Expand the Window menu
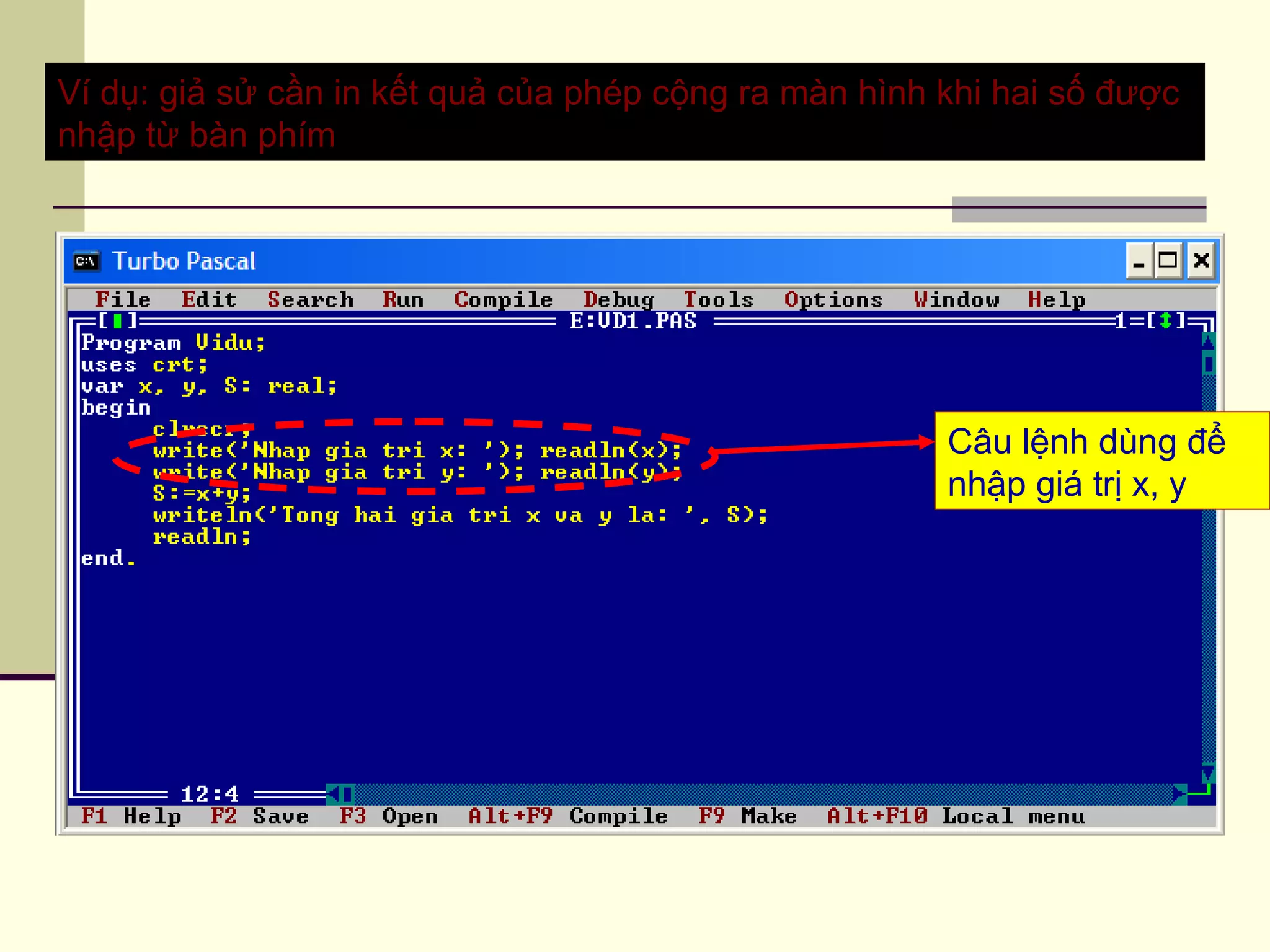The image size is (1270, 952). [956, 300]
